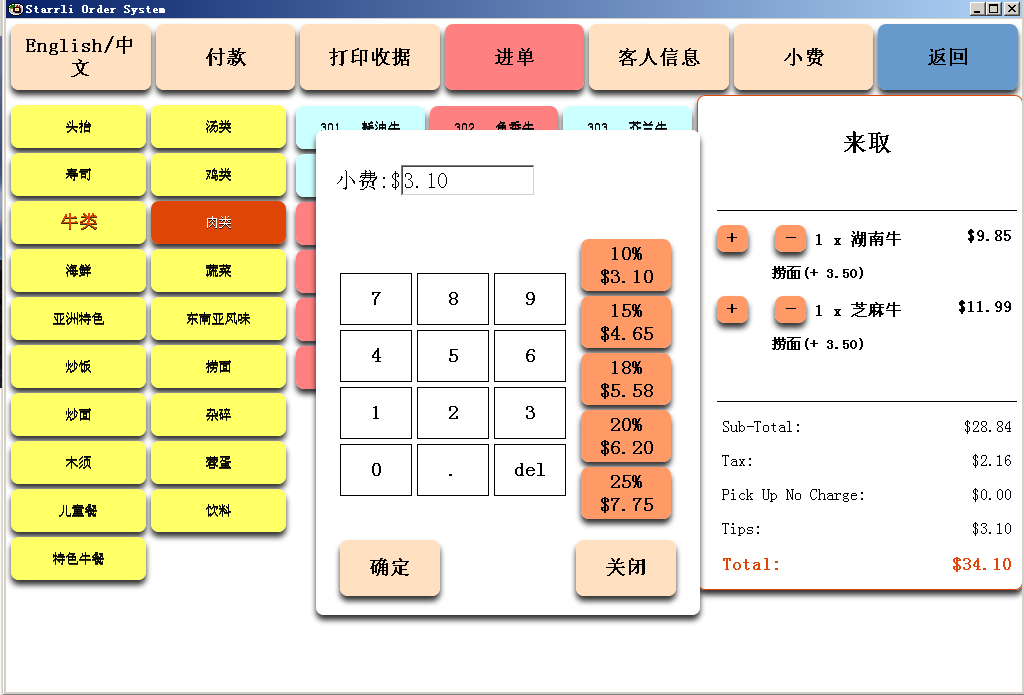Open the 饮料 drinks category
The image size is (1024, 695).
(218, 511)
